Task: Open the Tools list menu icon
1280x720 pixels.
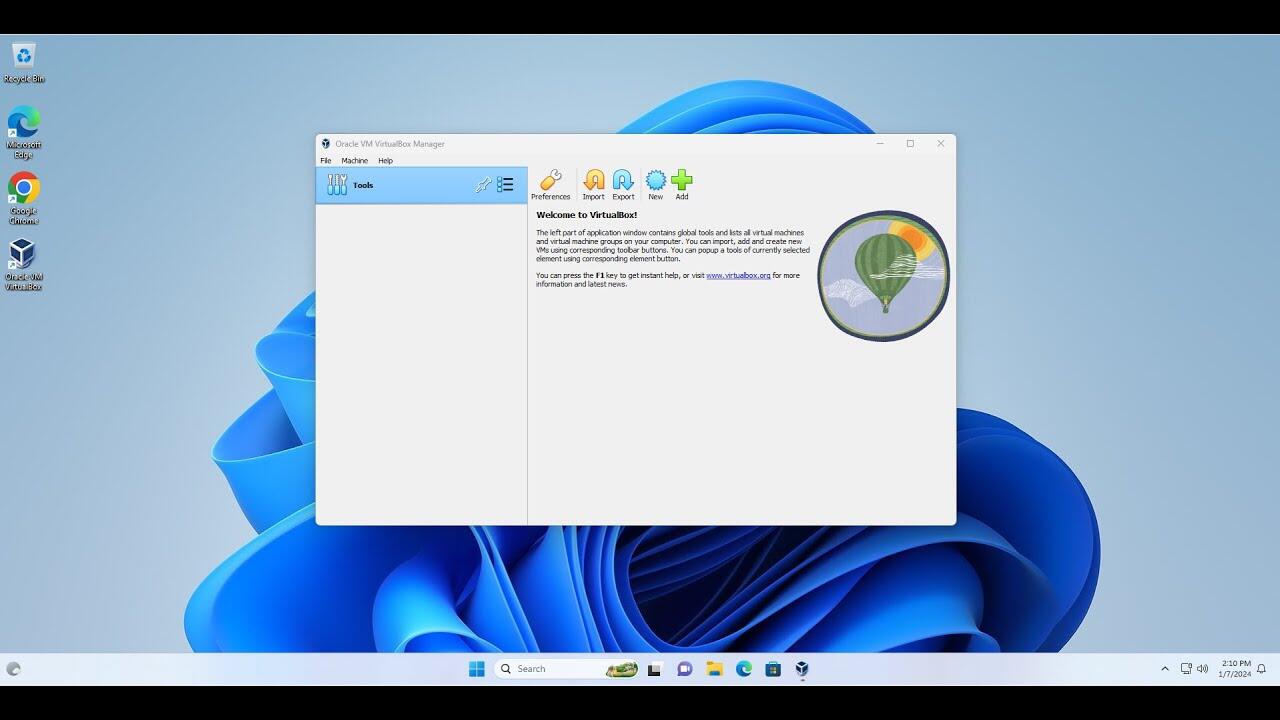Action: (505, 185)
